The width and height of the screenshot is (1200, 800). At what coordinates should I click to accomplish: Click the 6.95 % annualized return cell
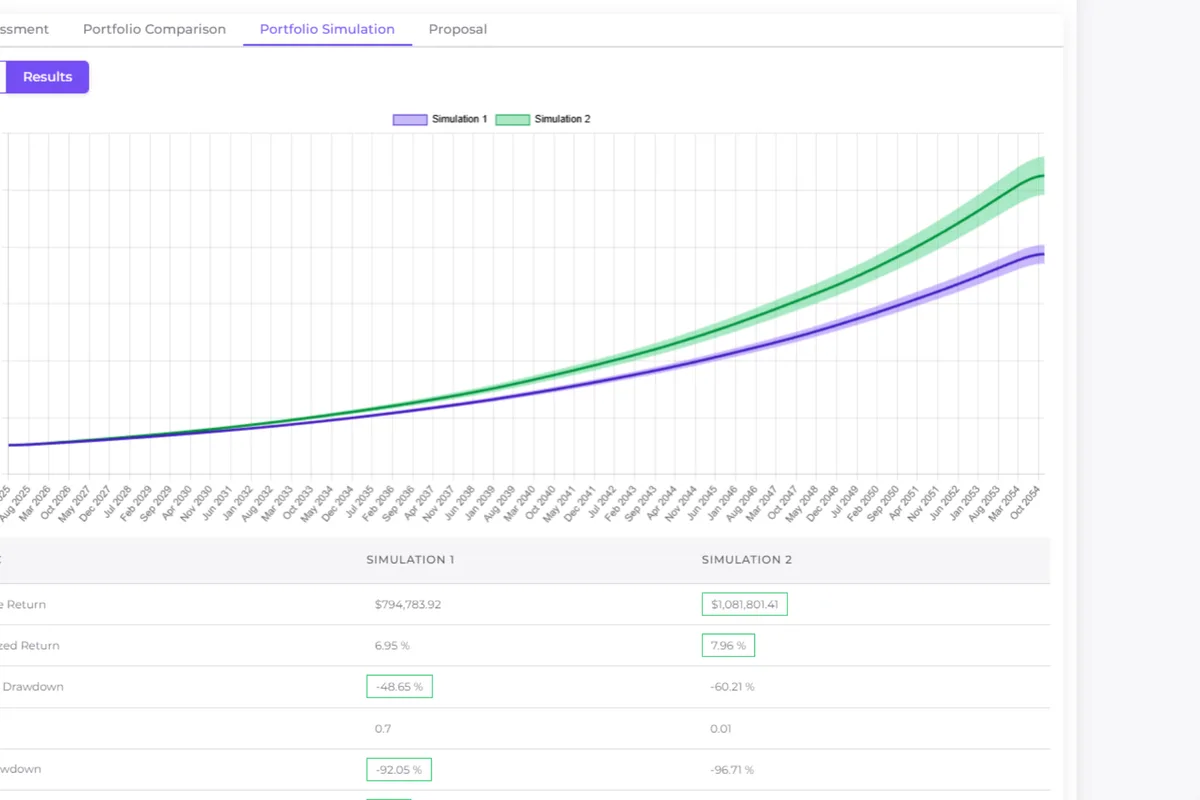tap(392, 646)
